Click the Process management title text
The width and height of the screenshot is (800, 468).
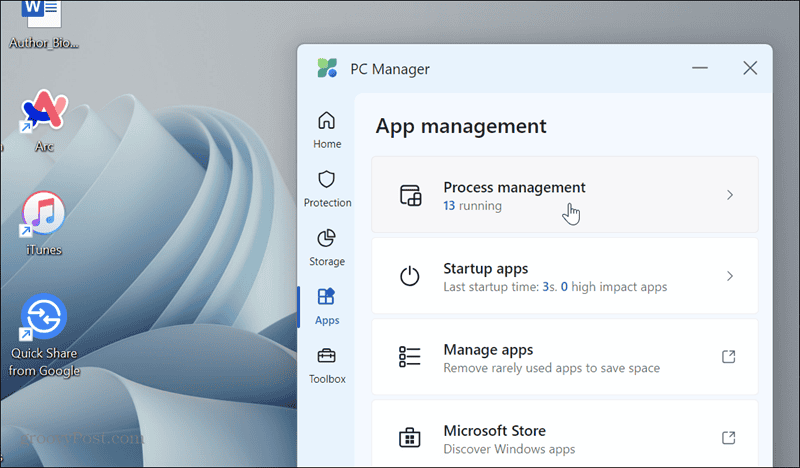click(x=514, y=187)
